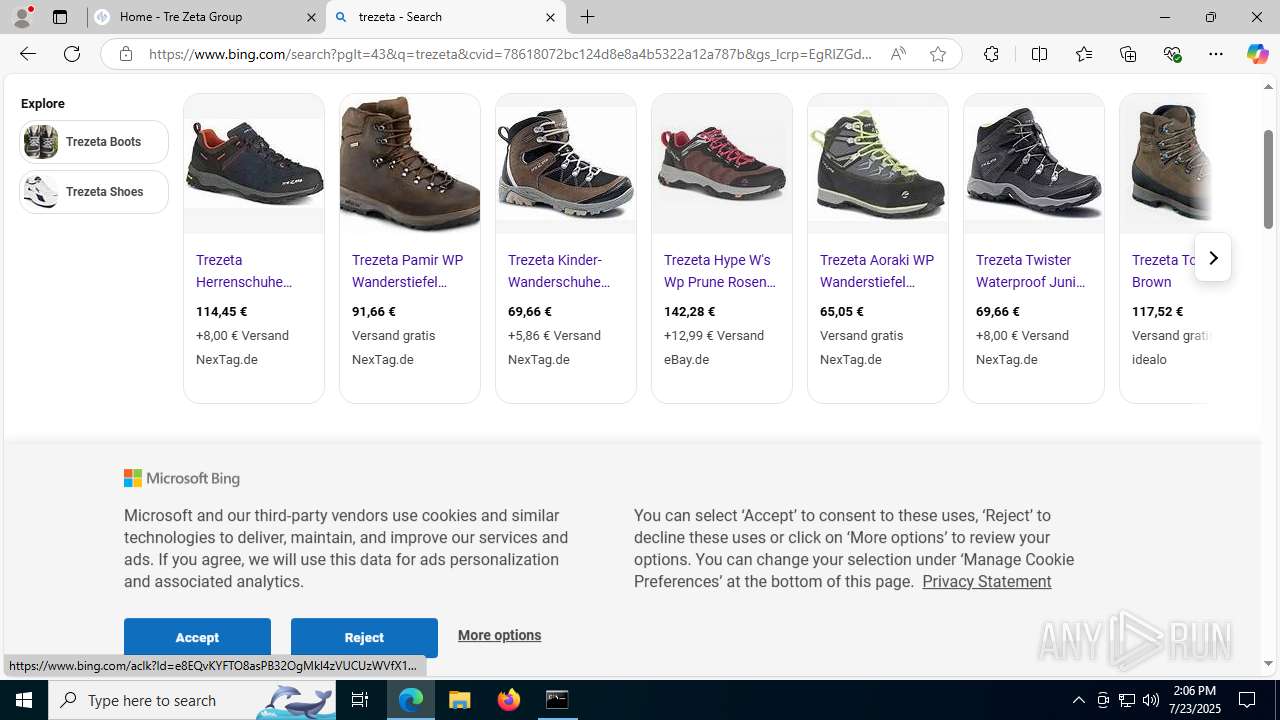
Task: Open More options for cookies
Action: 499,635
